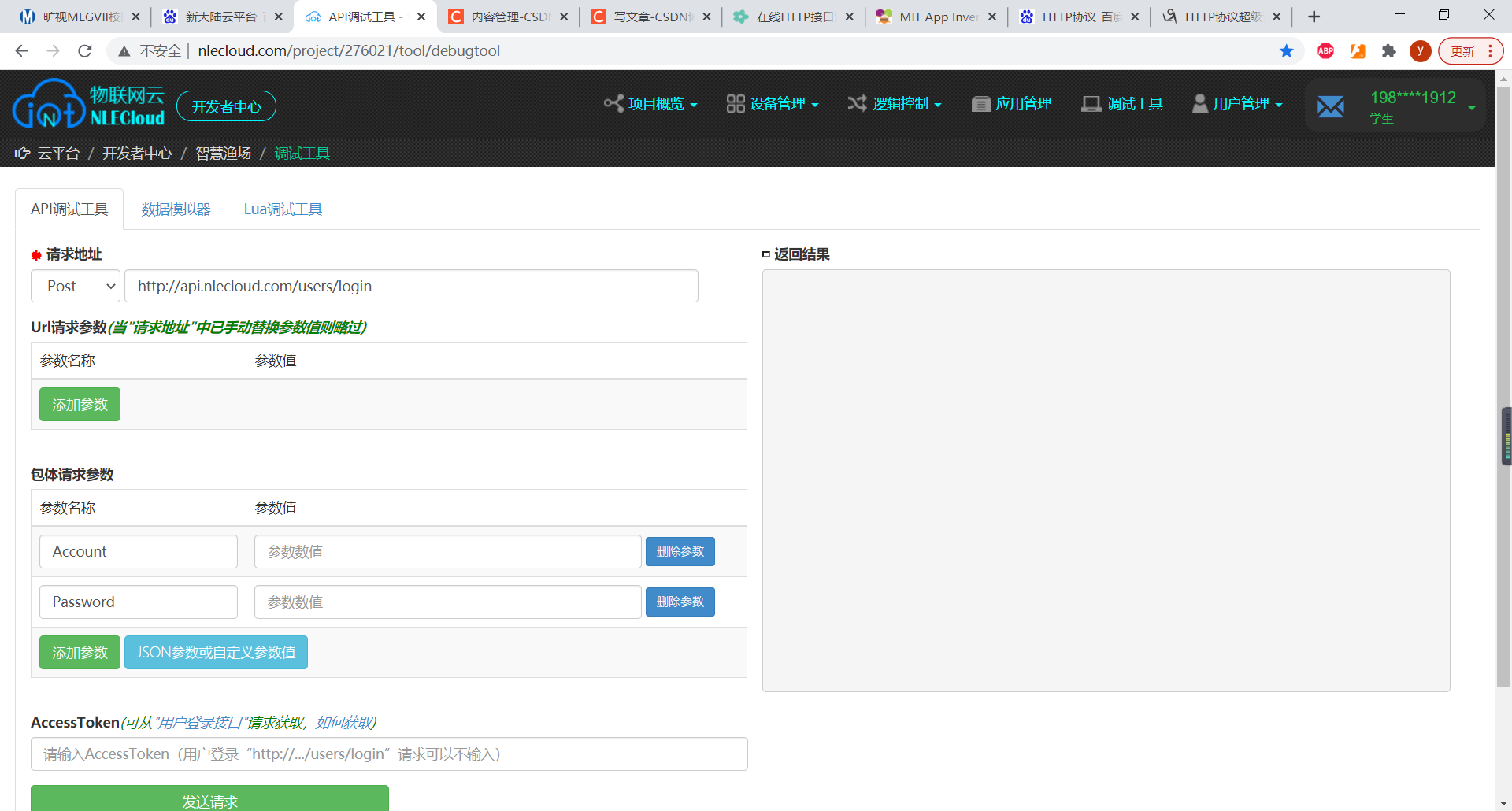Click 添加参数 under Url请求参数

[80, 405]
